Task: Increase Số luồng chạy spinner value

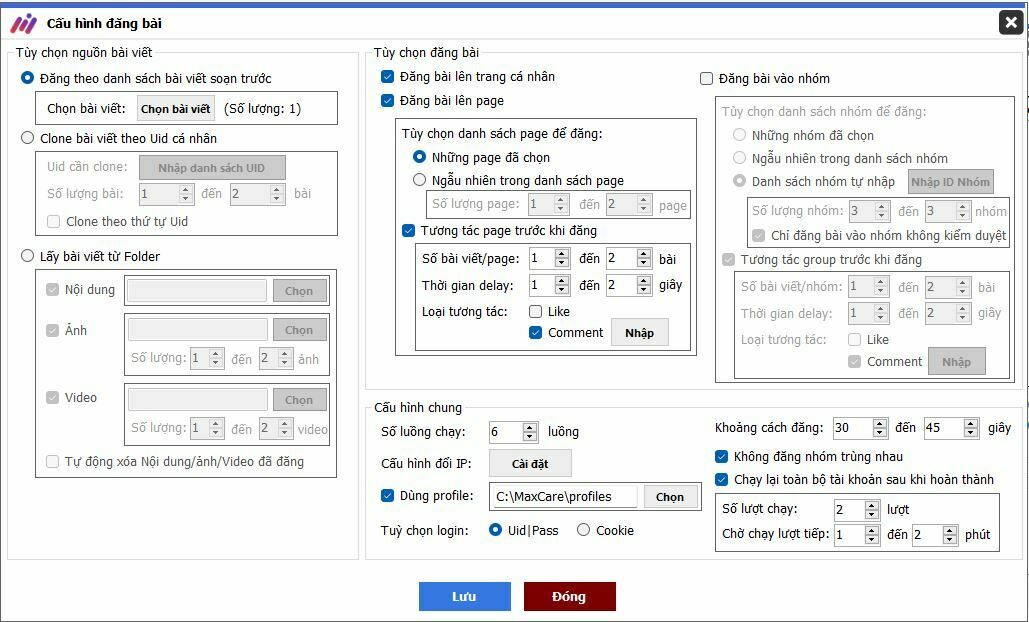Action: click(x=529, y=427)
